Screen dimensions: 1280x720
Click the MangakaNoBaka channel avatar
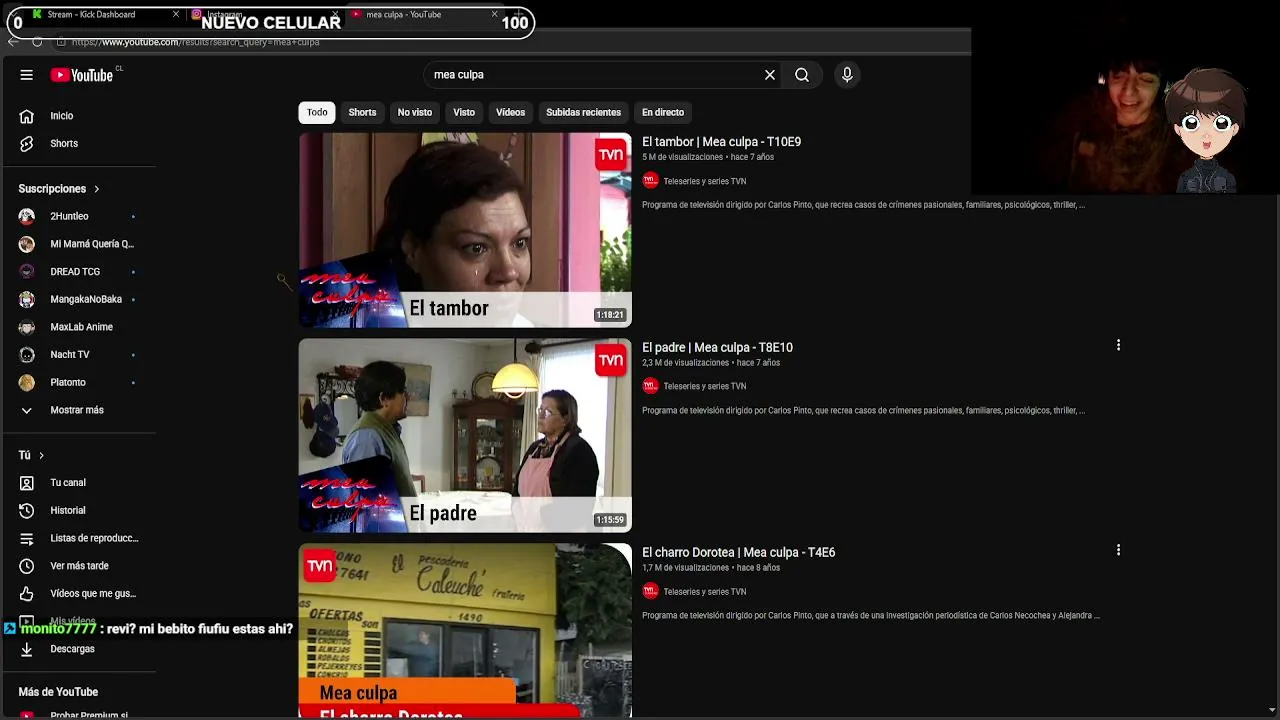(x=27, y=299)
